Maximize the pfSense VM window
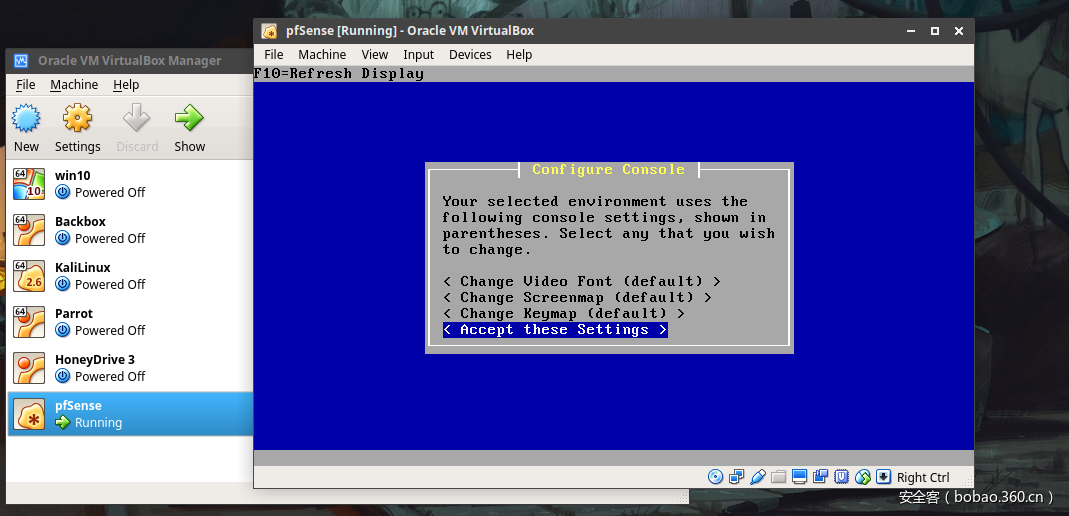Viewport: 1069px width, 516px height. (x=935, y=31)
